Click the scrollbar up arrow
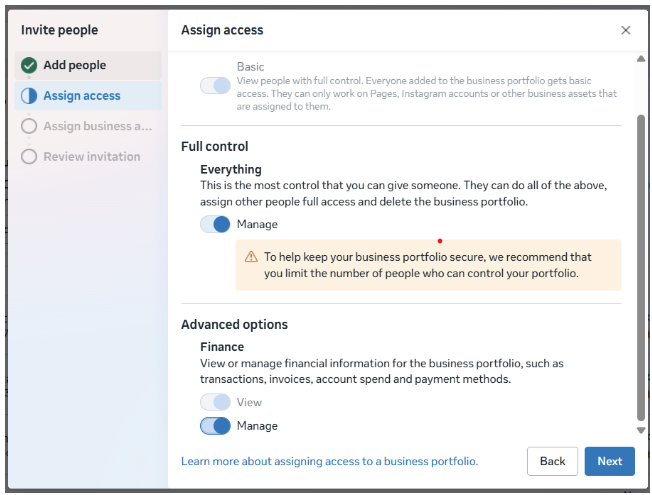Screen dimensions: 652x495 (x=641, y=58)
